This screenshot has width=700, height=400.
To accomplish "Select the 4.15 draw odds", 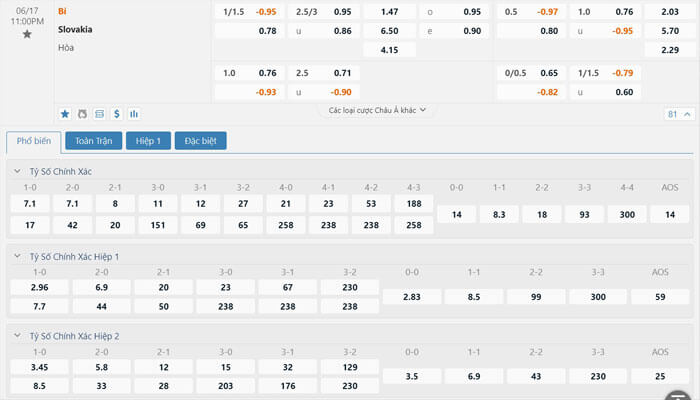I will click(x=390, y=50).
